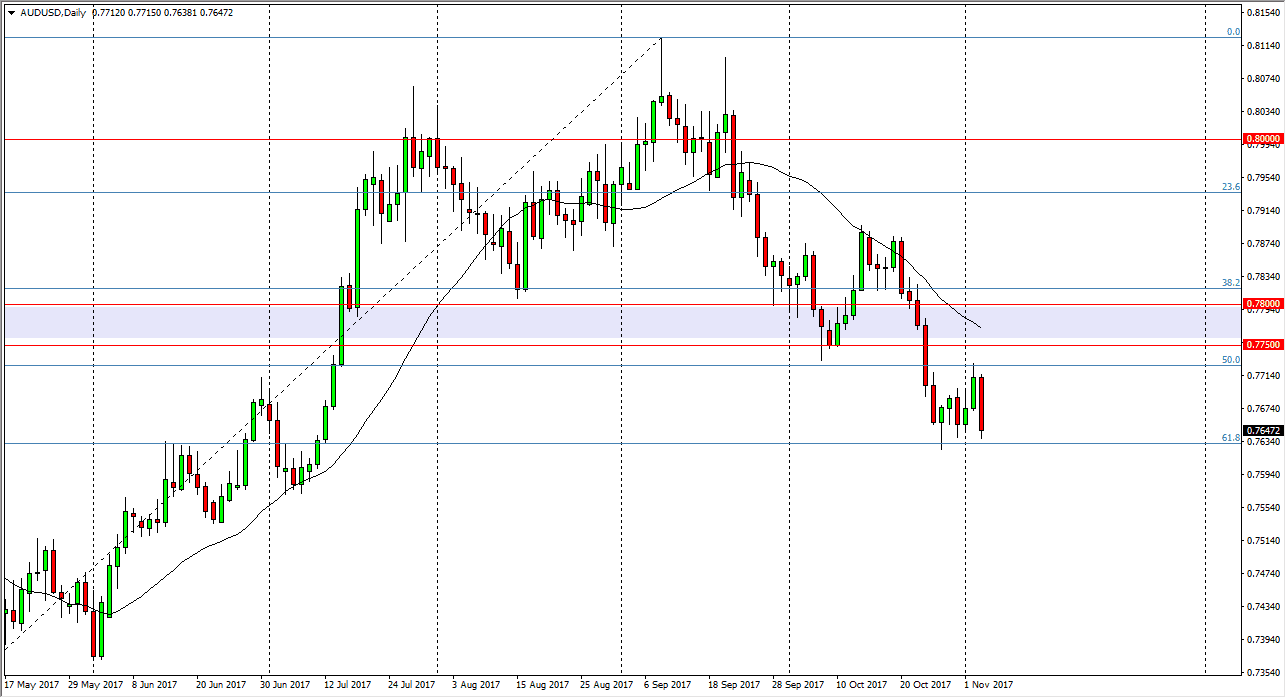Click 0.75940 on the price axis
The height and width of the screenshot is (698, 1286).
tap(1262, 475)
